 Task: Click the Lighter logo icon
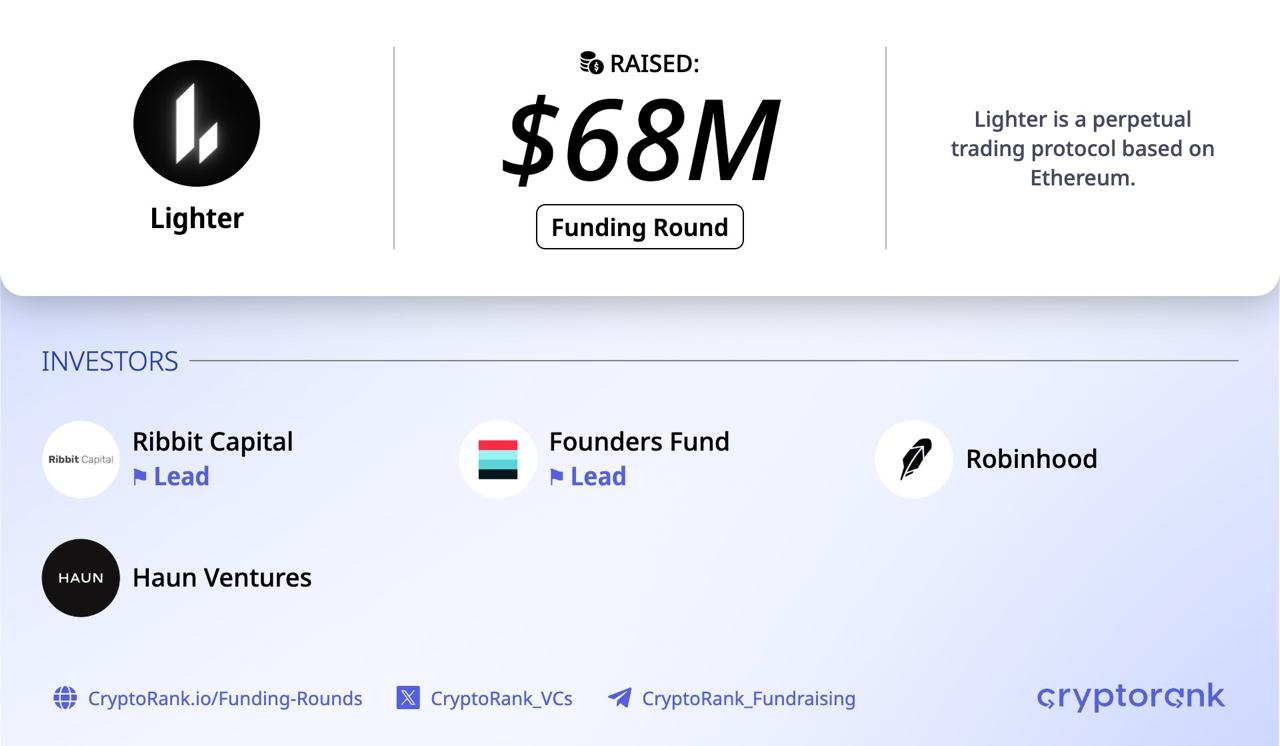click(197, 124)
